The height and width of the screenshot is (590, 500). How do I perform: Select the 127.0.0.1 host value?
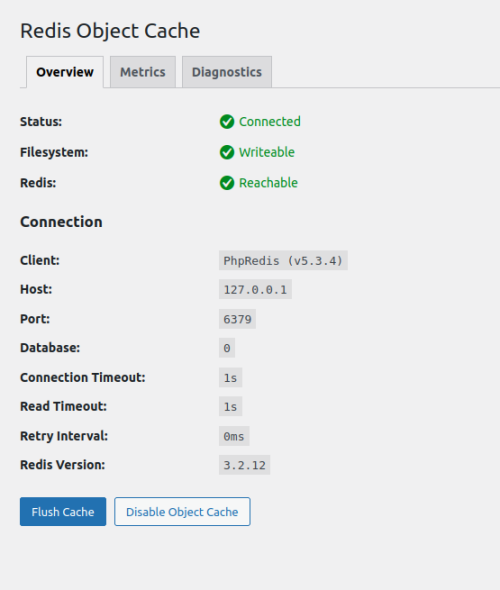(255, 289)
